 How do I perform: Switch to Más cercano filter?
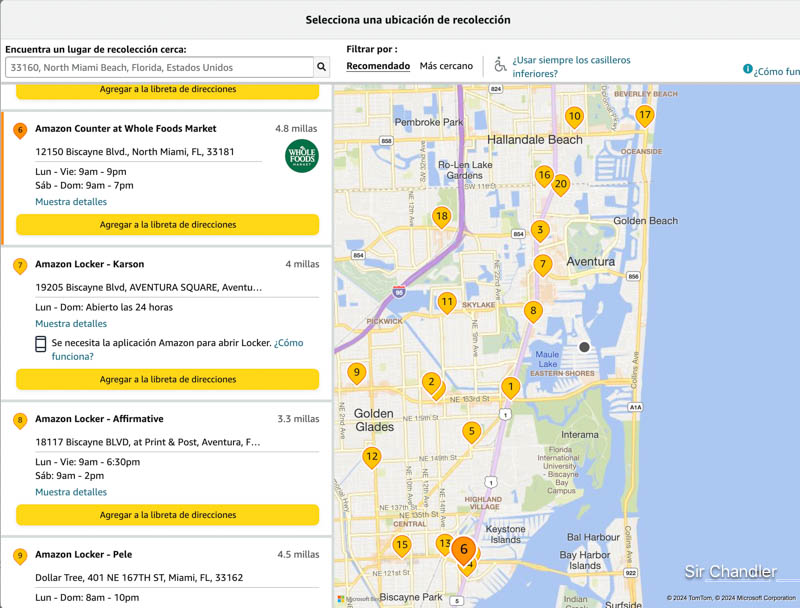446,66
